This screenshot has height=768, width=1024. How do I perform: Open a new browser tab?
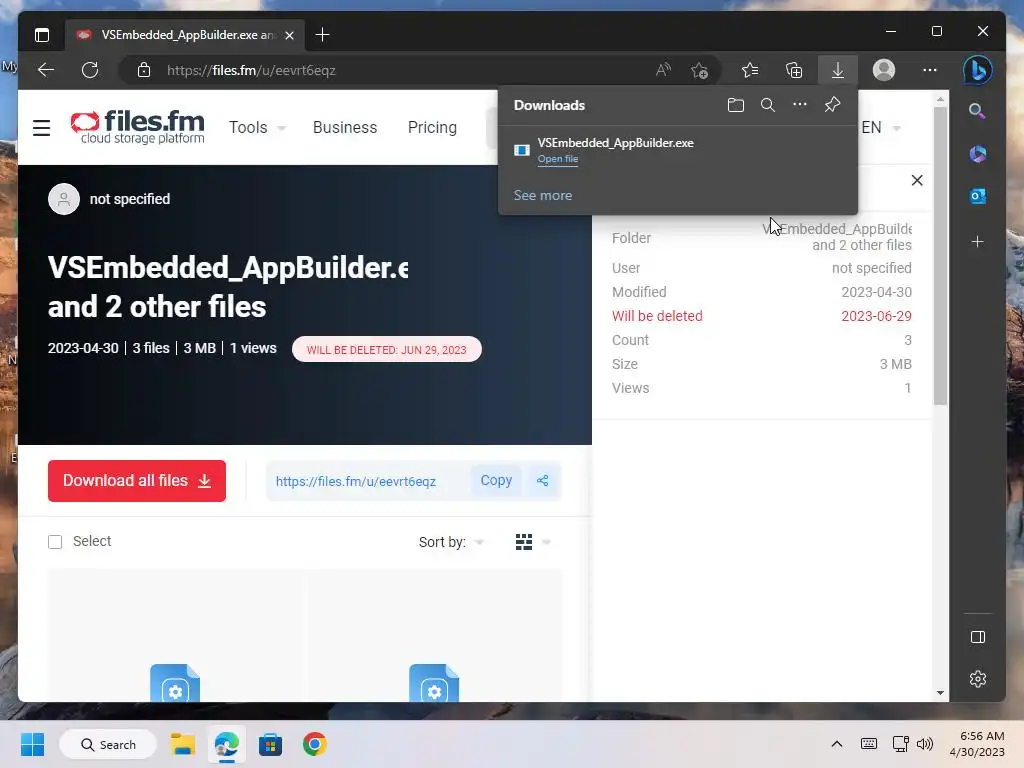click(x=322, y=35)
